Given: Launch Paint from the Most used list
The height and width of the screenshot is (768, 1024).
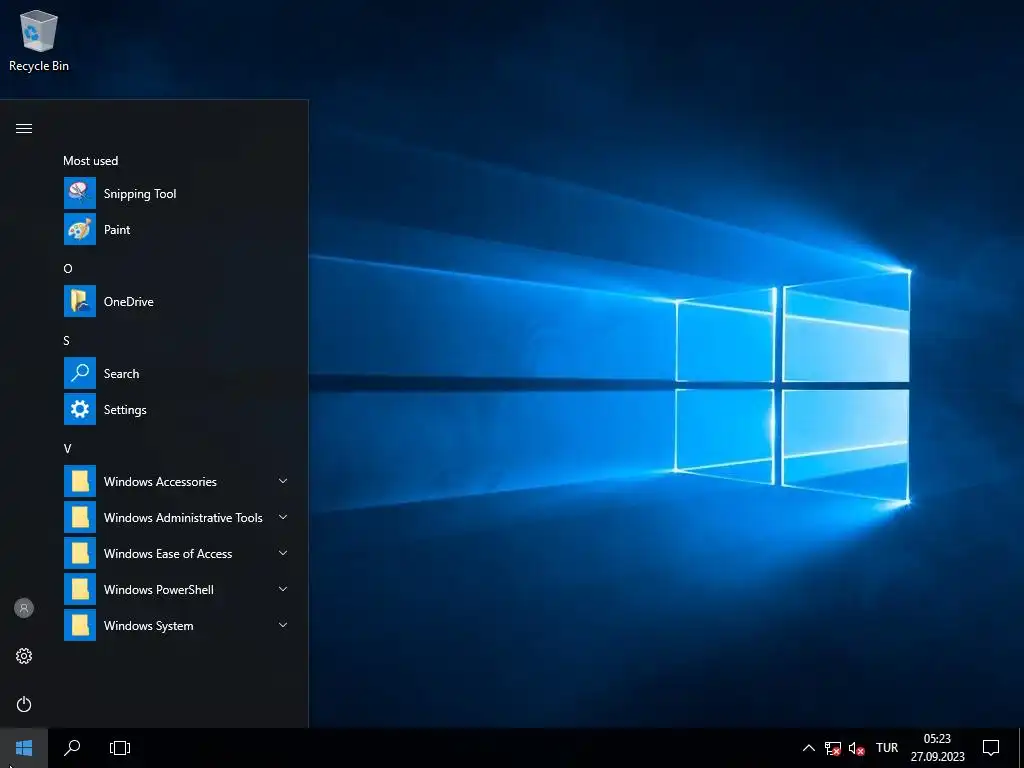Looking at the screenshot, I should click(178, 229).
